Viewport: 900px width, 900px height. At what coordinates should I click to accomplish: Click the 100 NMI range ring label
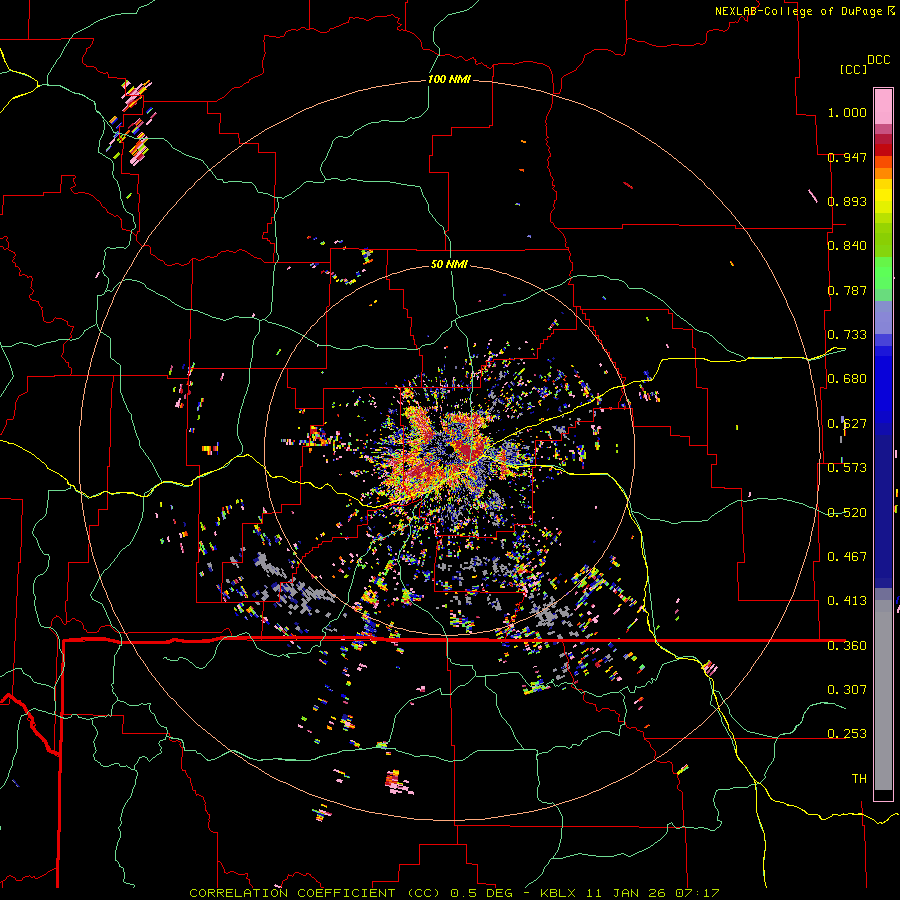click(449, 79)
